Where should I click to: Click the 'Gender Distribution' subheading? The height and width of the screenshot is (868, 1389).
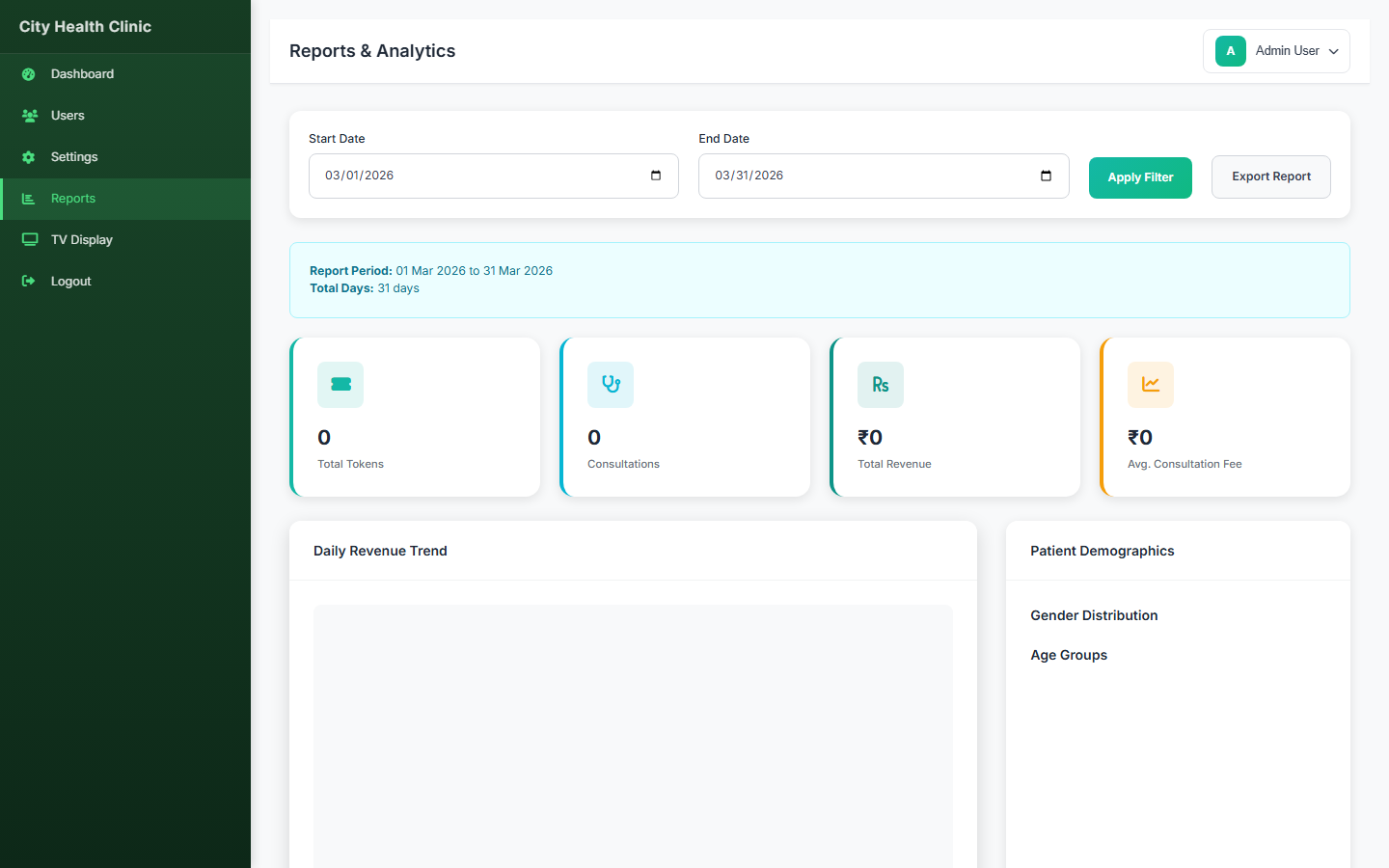pos(1094,615)
